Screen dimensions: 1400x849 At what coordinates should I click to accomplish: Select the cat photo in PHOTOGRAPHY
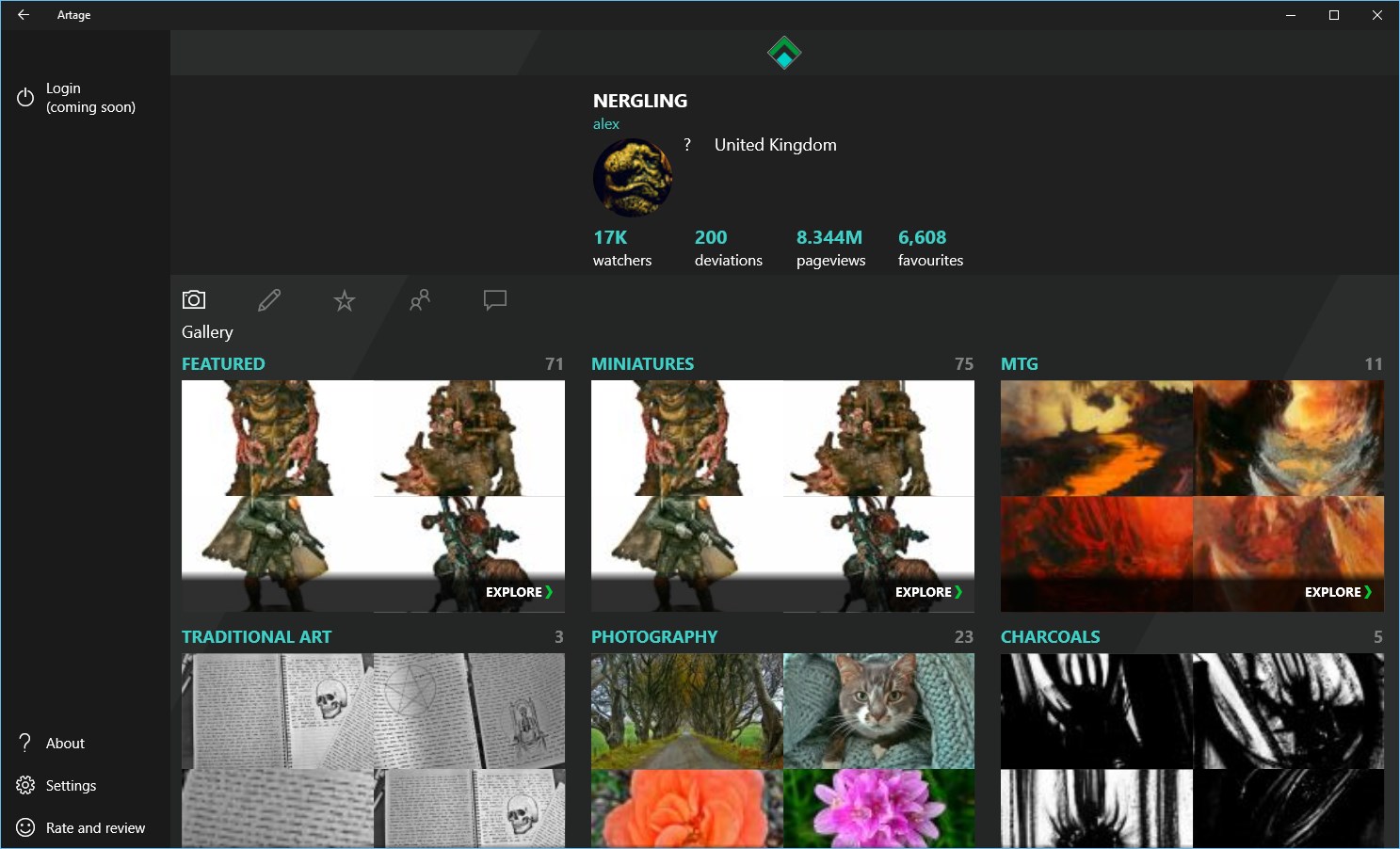click(x=878, y=711)
